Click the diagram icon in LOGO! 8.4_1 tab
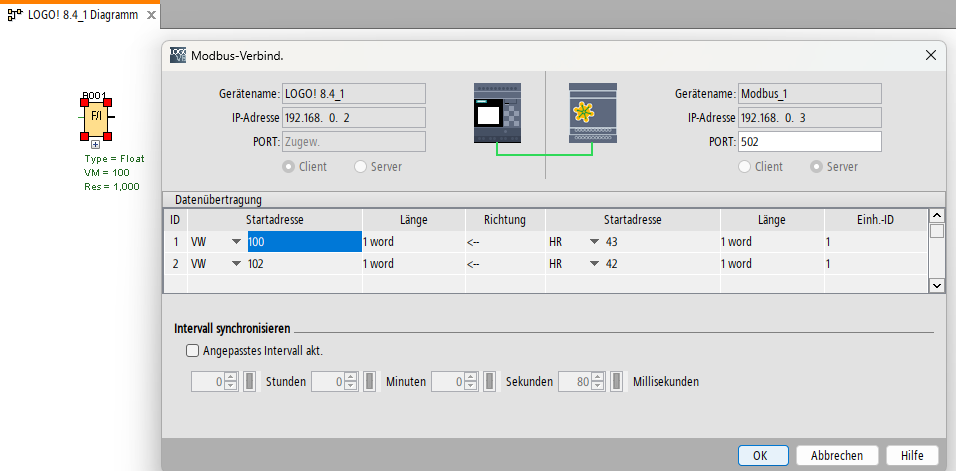Screen dimensions: 956x471 [14, 15]
